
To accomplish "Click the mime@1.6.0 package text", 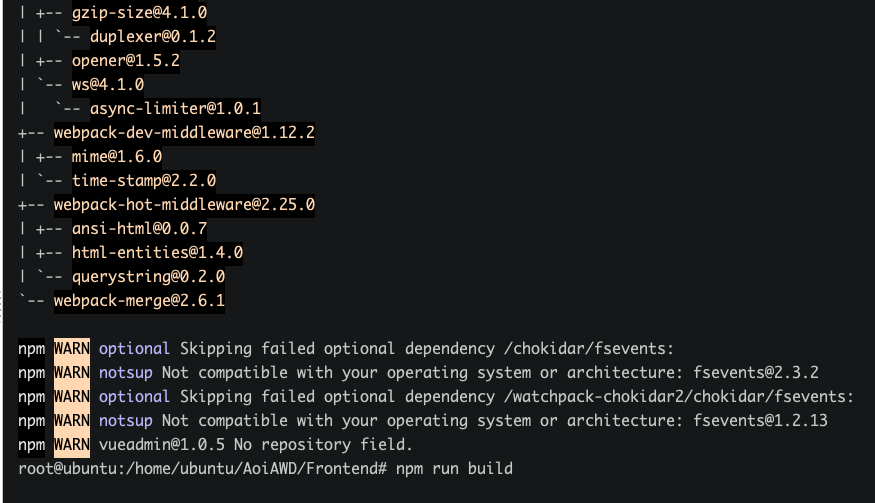I will pyautogui.click(x=116, y=157).
